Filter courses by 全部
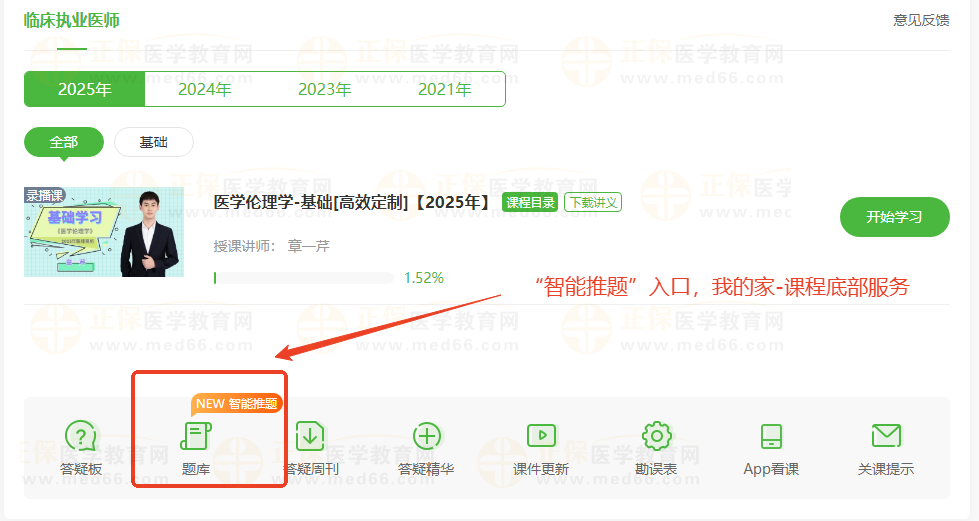This screenshot has height=521, width=979. coord(64,142)
